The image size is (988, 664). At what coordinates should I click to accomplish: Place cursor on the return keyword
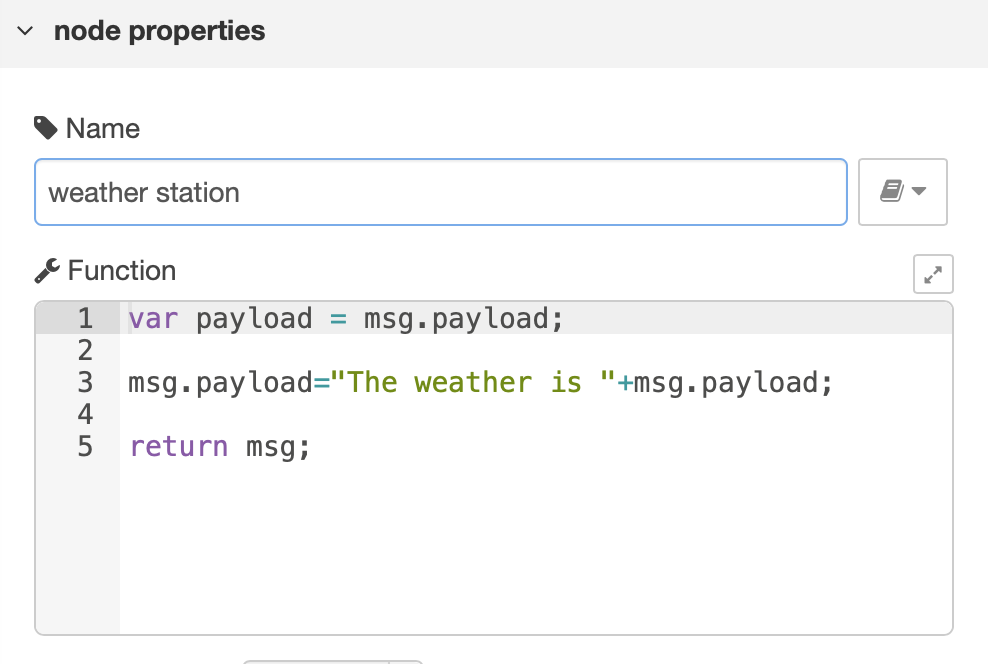(x=179, y=446)
